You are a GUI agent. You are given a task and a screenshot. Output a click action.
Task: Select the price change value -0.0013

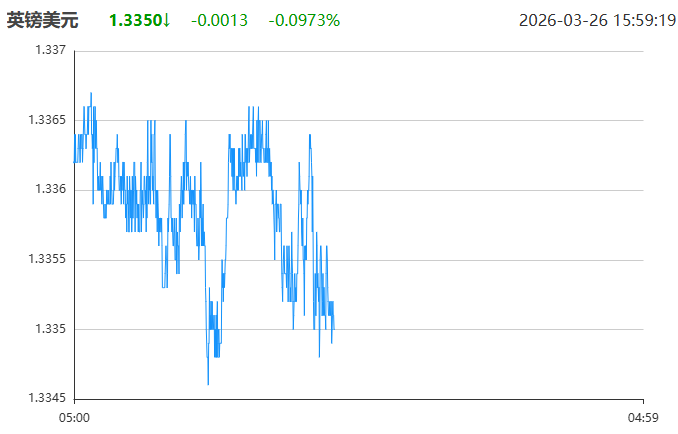220,20
